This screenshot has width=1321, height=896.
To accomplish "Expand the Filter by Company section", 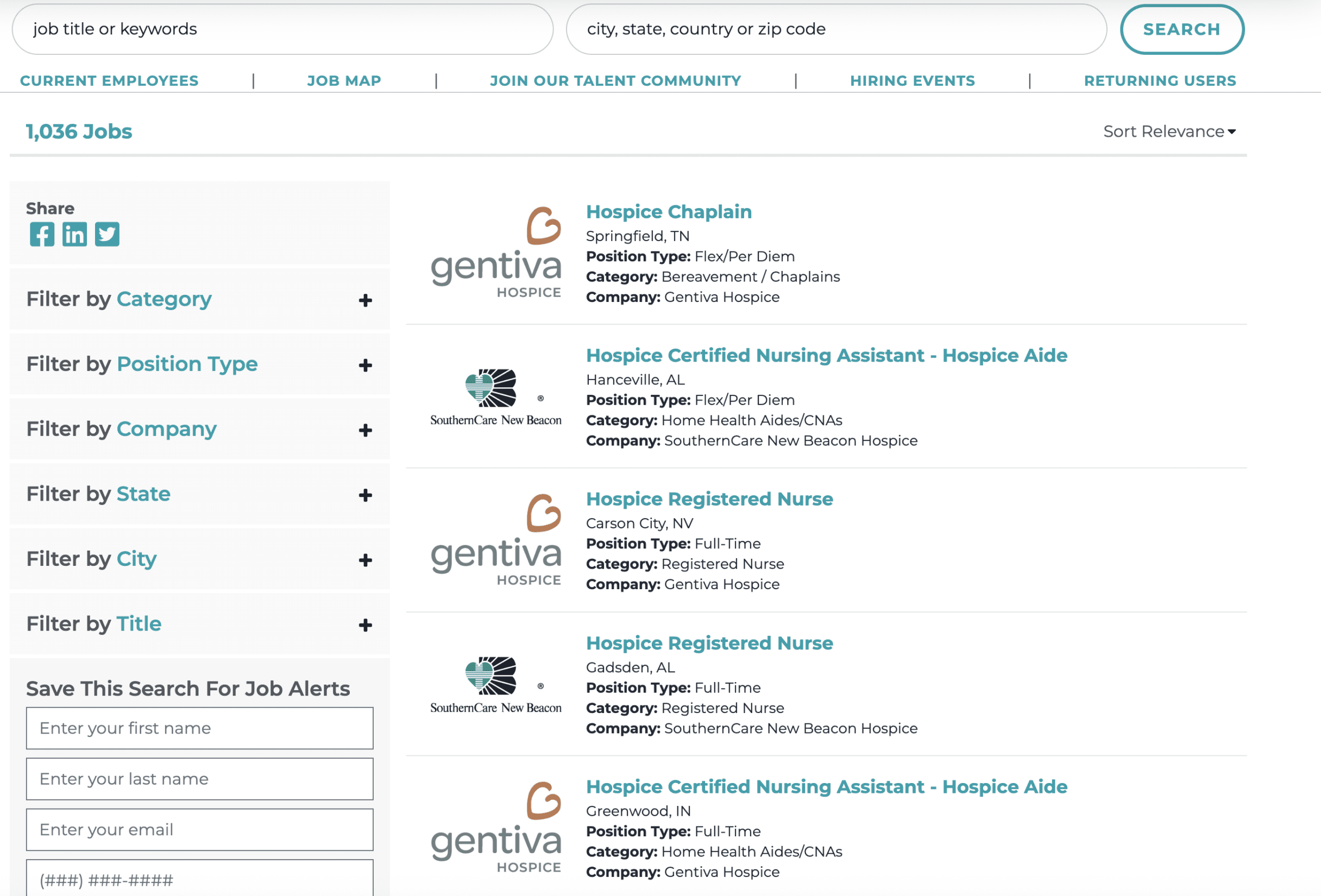I will [365, 430].
